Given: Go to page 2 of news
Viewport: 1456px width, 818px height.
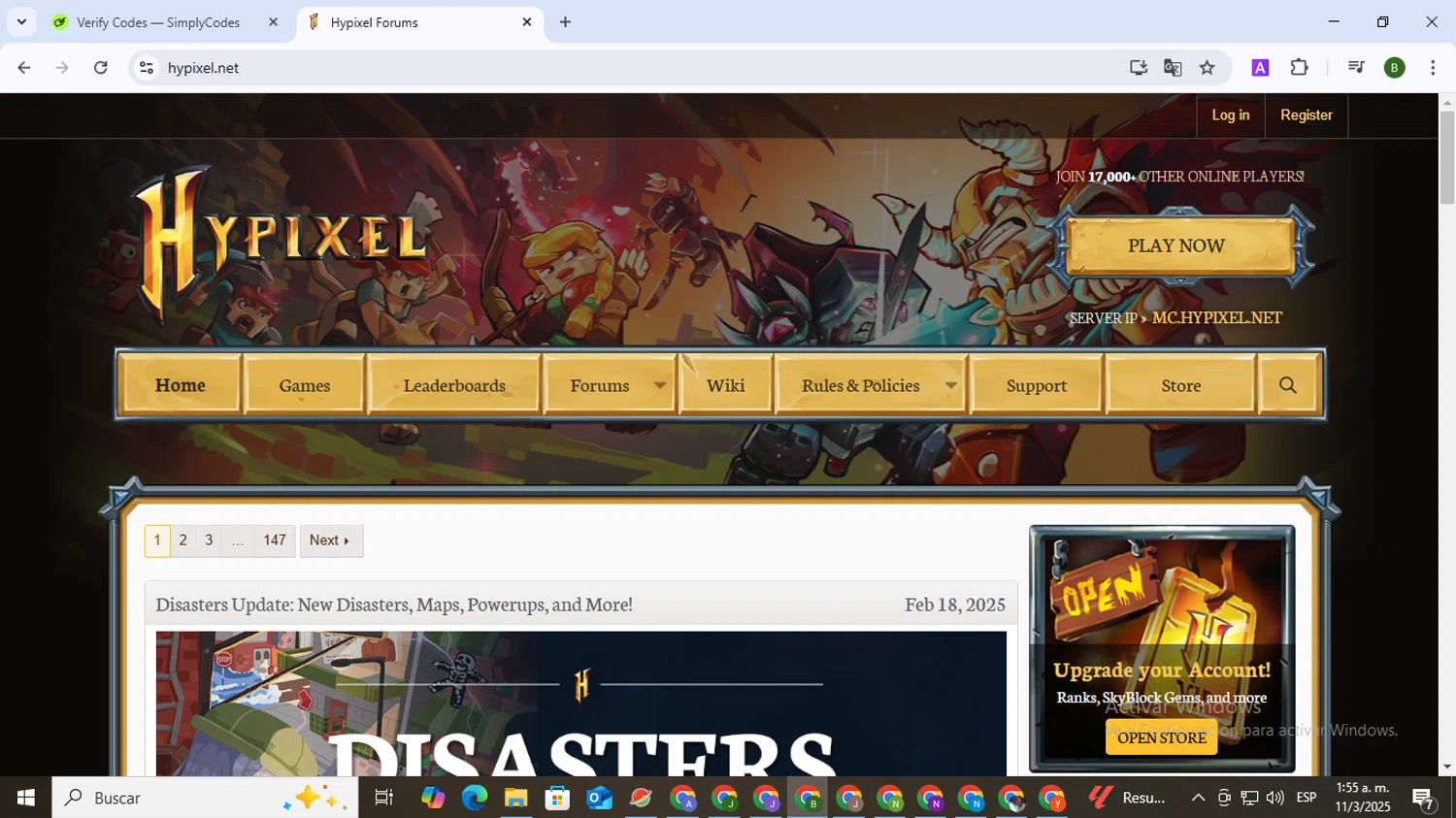Looking at the screenshot, I should [x=182, y=540].
